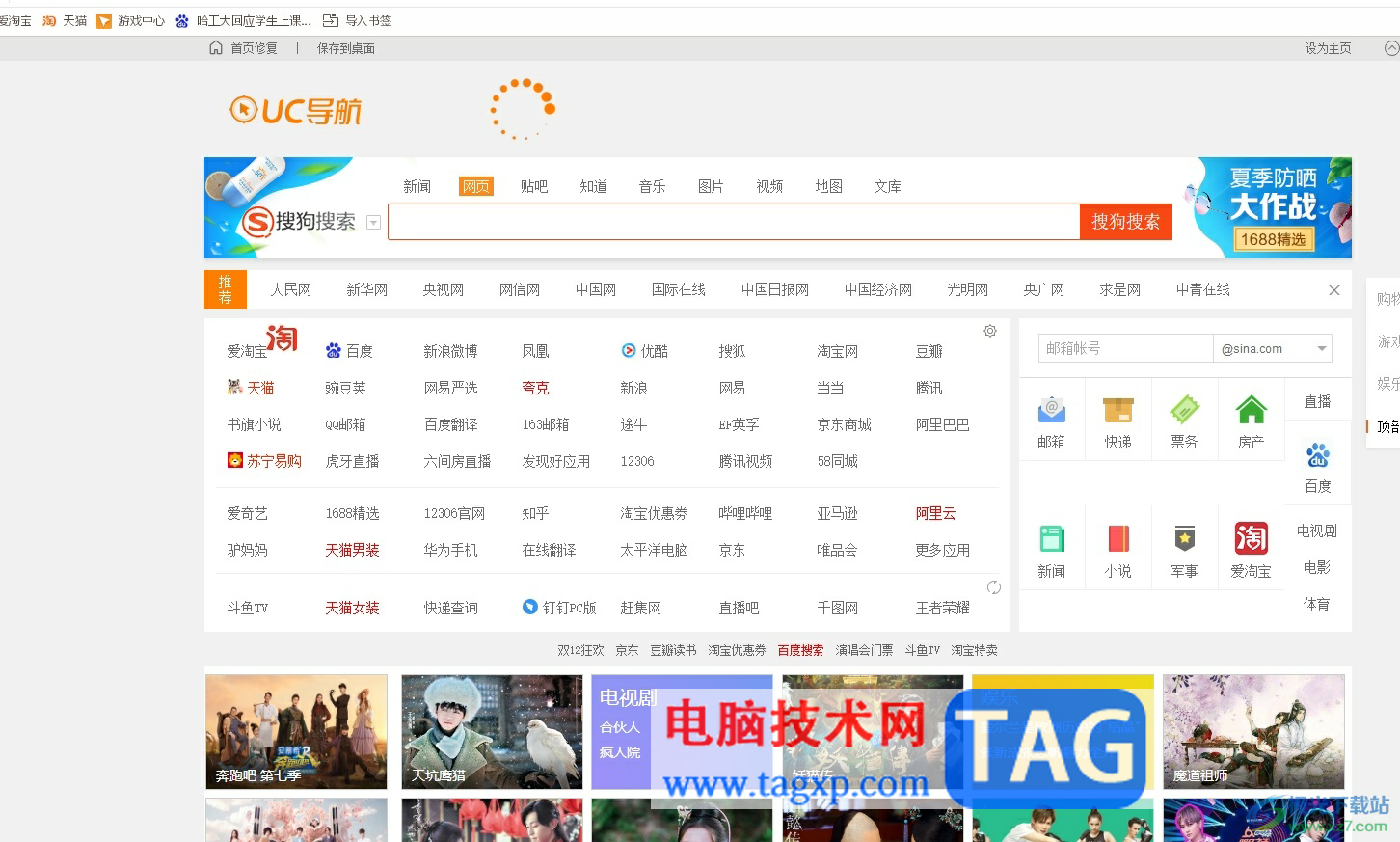Image resolution: width=1400 pixels, height=842 pixels.
Task: Open the 哔哩哔哩 link
Action: (745, 513)
